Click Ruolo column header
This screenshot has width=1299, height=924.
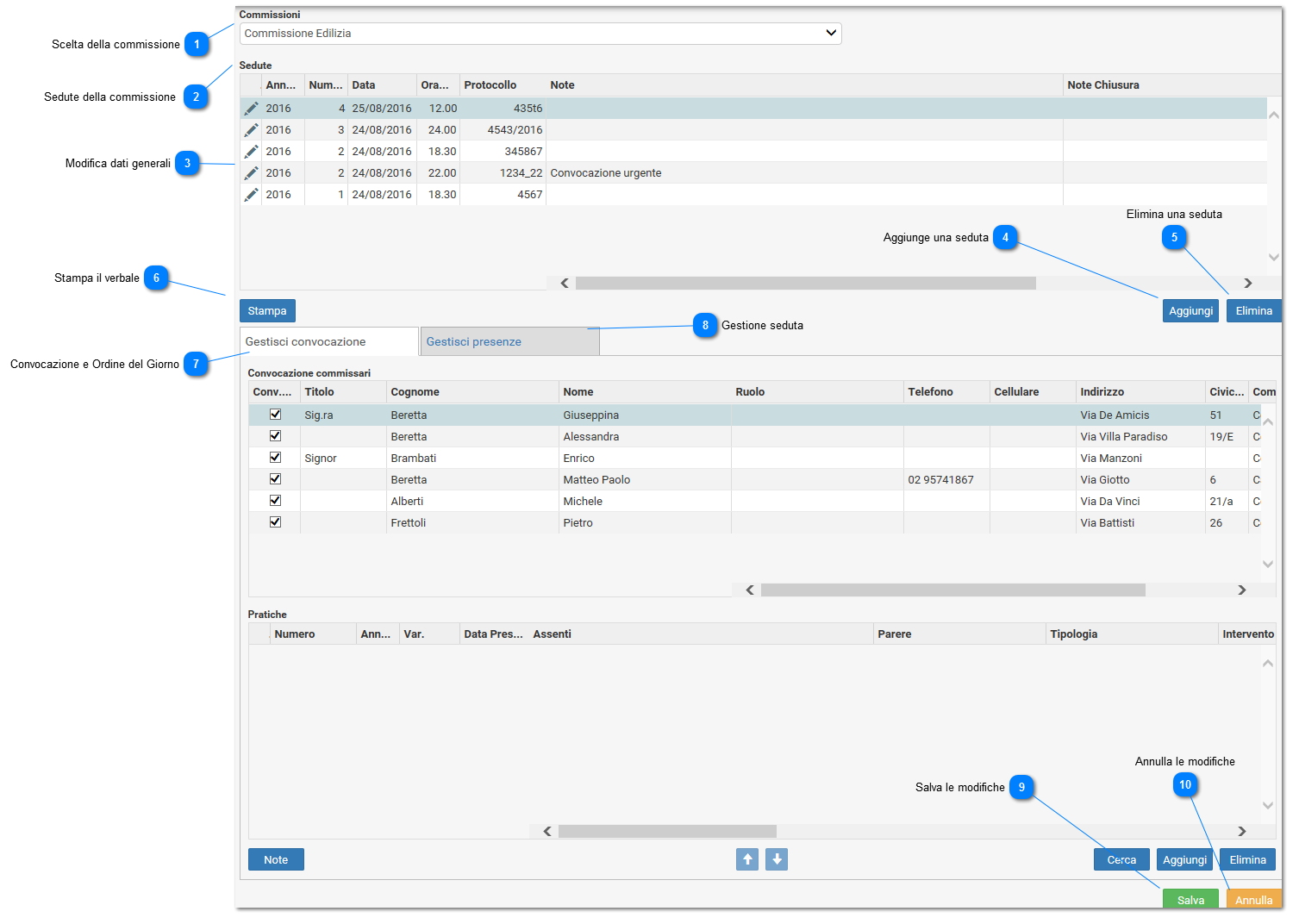817,392
